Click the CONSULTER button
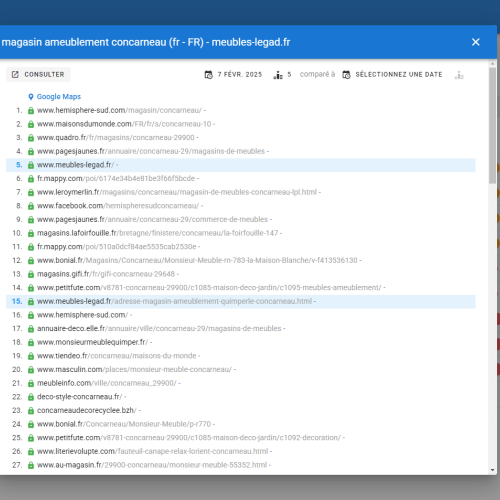 [x=38, y=74]
